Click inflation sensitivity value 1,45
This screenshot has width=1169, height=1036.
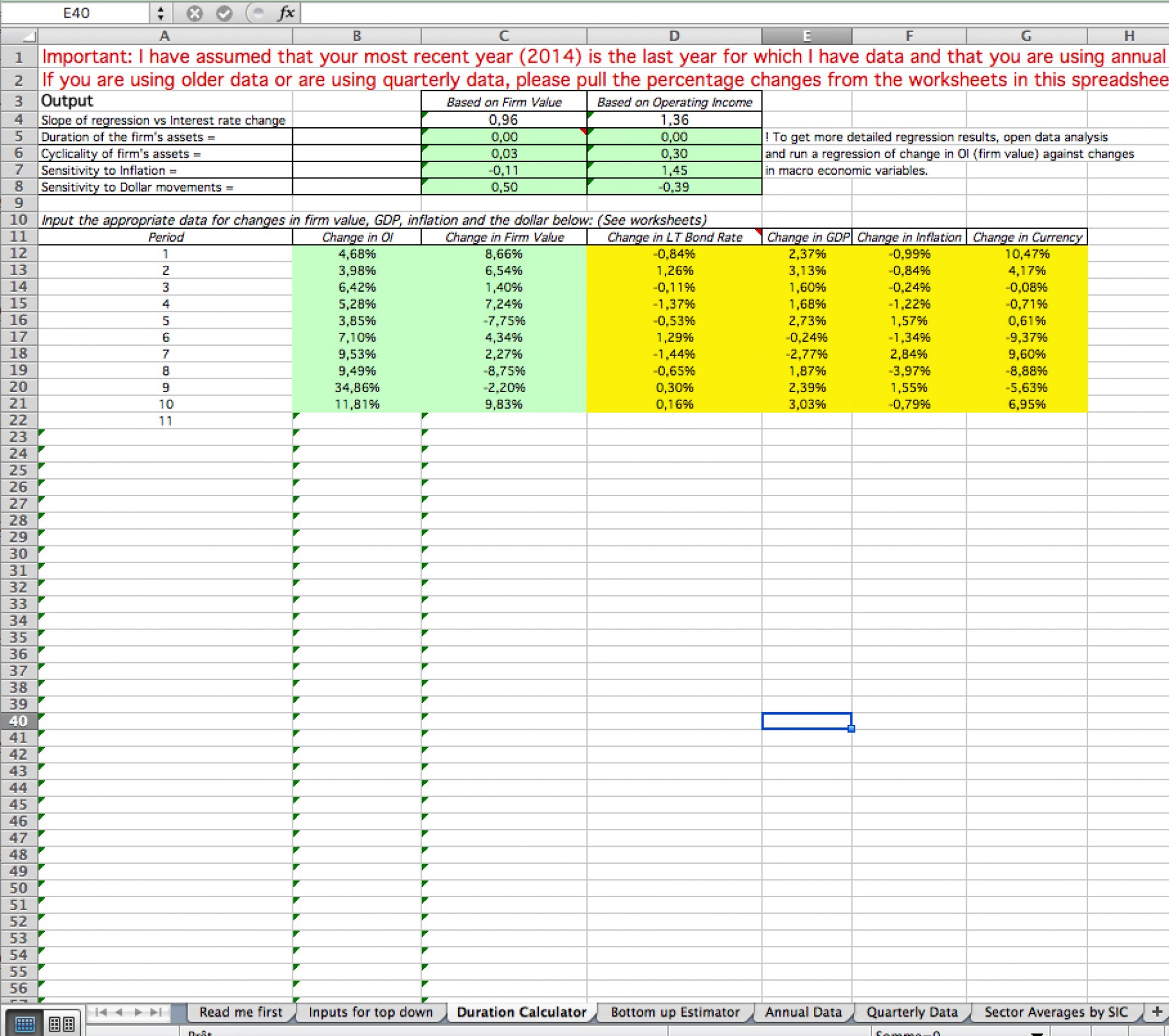point(675,170)
